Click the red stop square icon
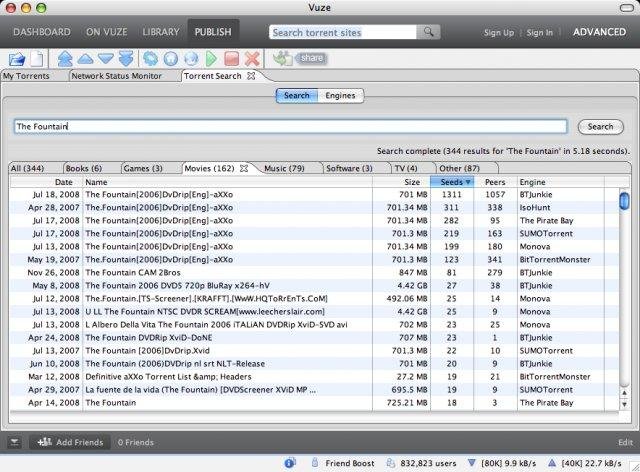Image resolution: width=640 pixels, height=472 pixels. 231,59
